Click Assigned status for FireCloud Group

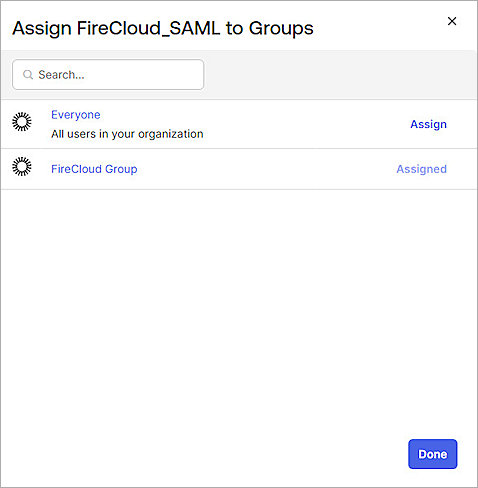click(x=421, y=169)
